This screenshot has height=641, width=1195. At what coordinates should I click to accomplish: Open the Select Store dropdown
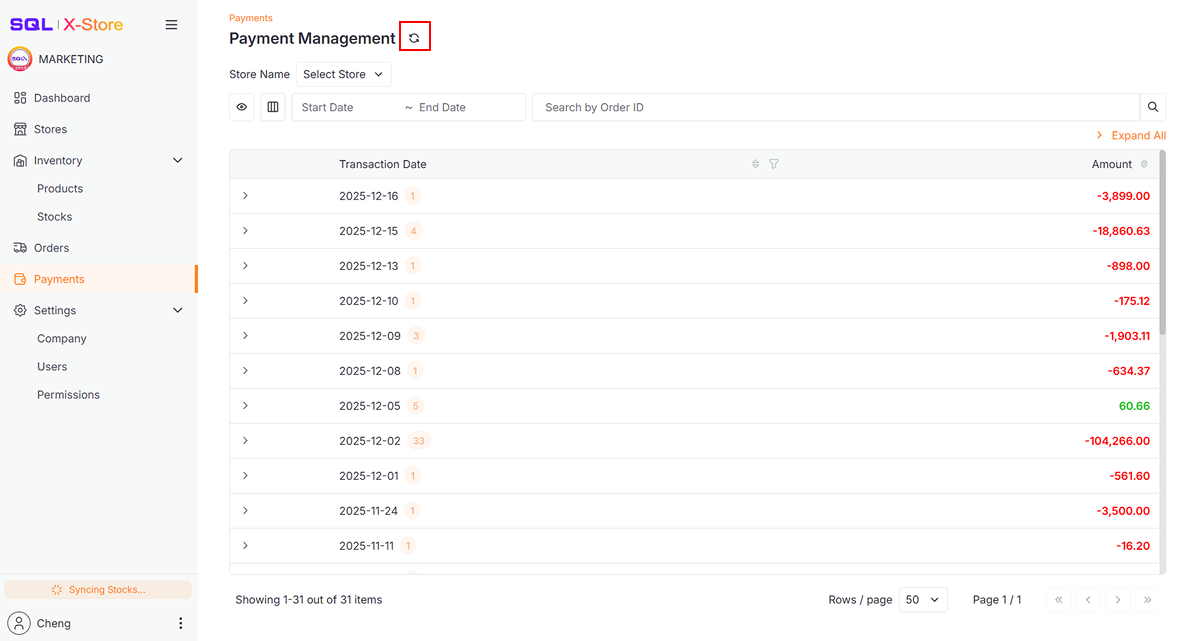tap(343, 74)
